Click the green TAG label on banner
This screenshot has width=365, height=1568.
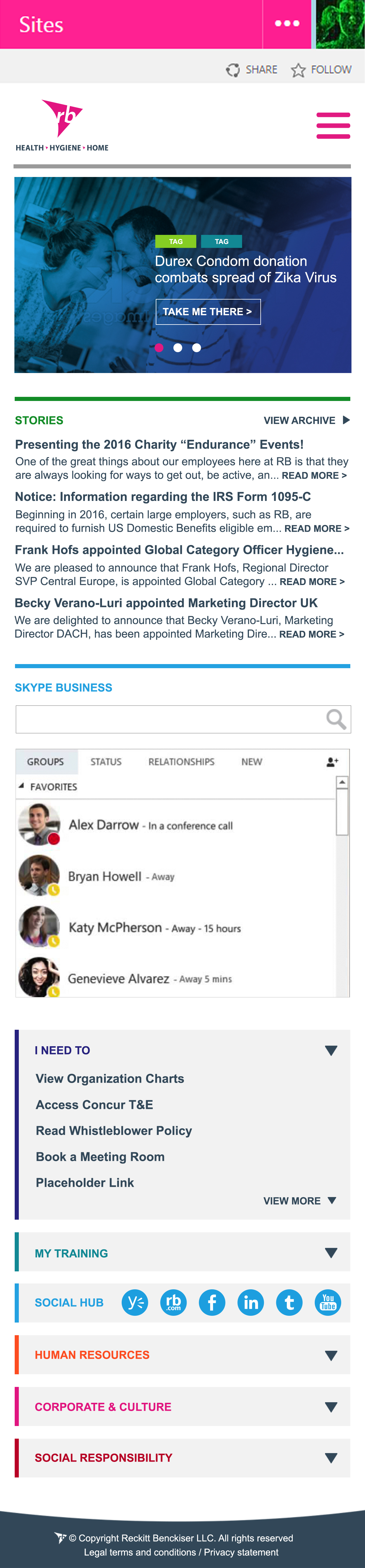pos(176,242)
